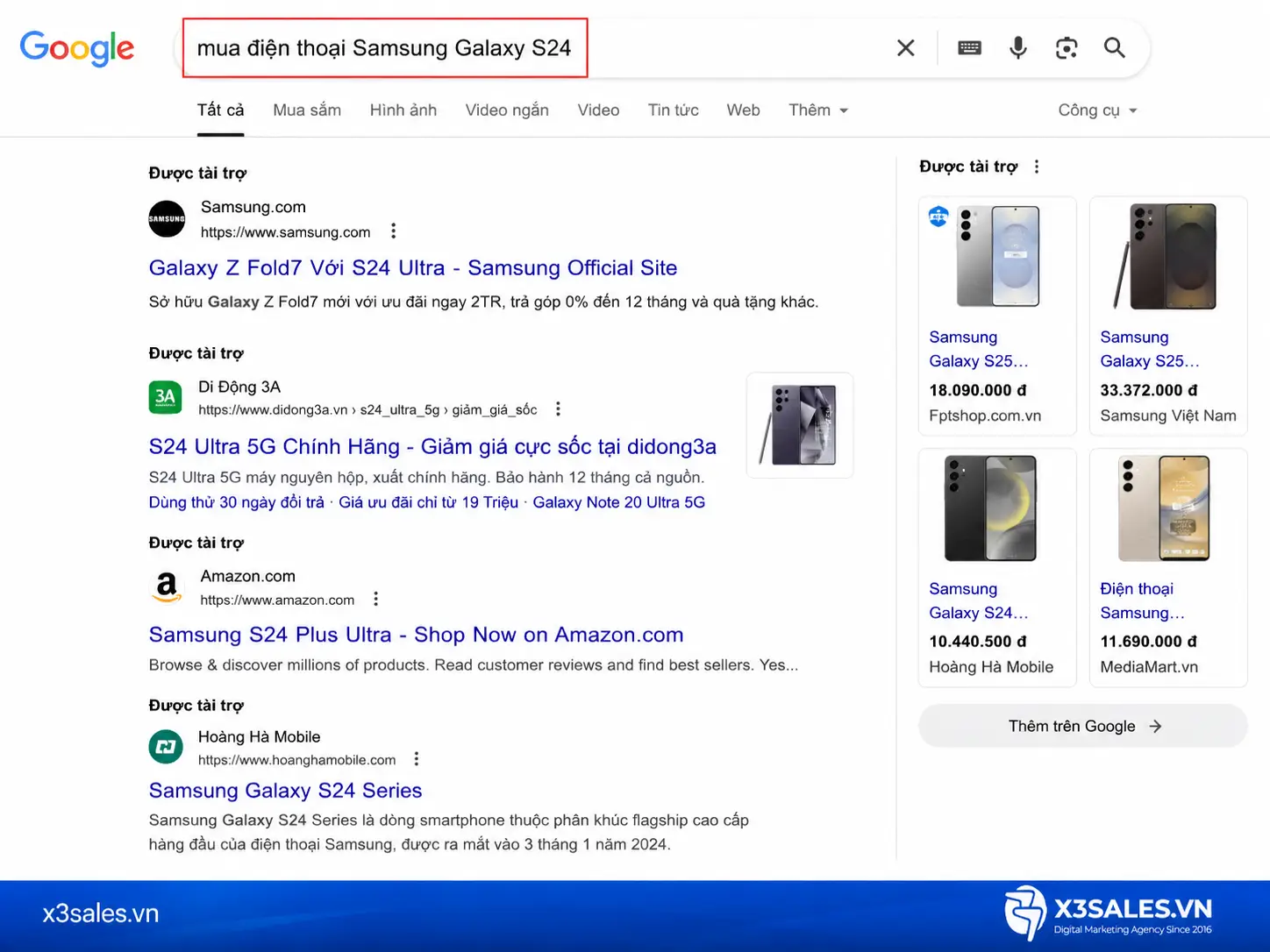Open options menu for Samsung.com ad
Image resolution: width=1270 pixels, height=952 pixels.
pos(393,231)
